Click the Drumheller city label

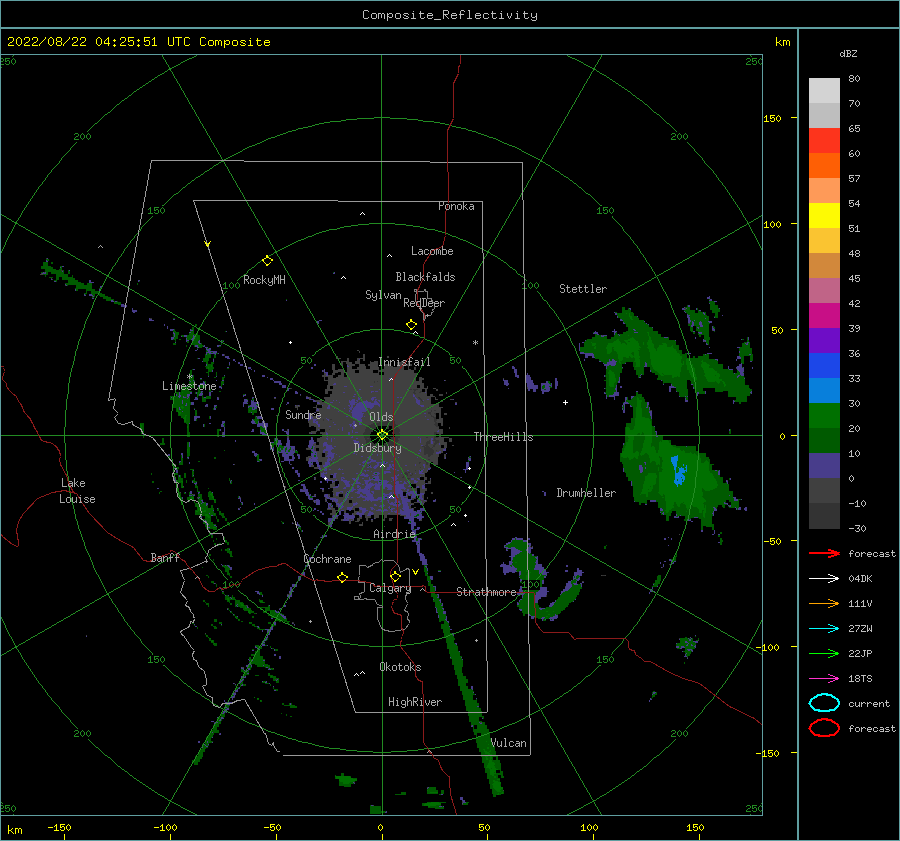pyautogui.click(x=586, y=493)
